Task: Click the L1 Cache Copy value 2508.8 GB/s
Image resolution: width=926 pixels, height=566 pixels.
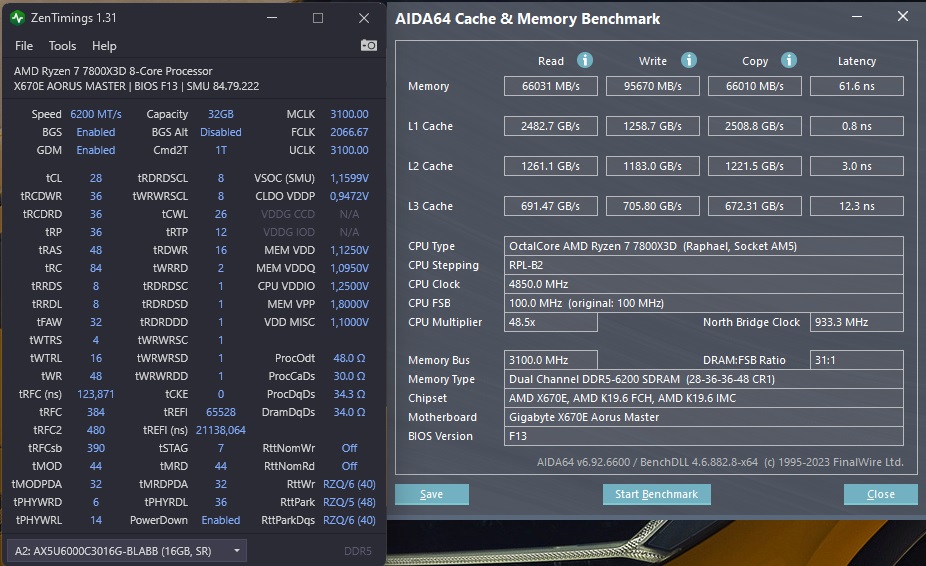Action: click(755, 126)
